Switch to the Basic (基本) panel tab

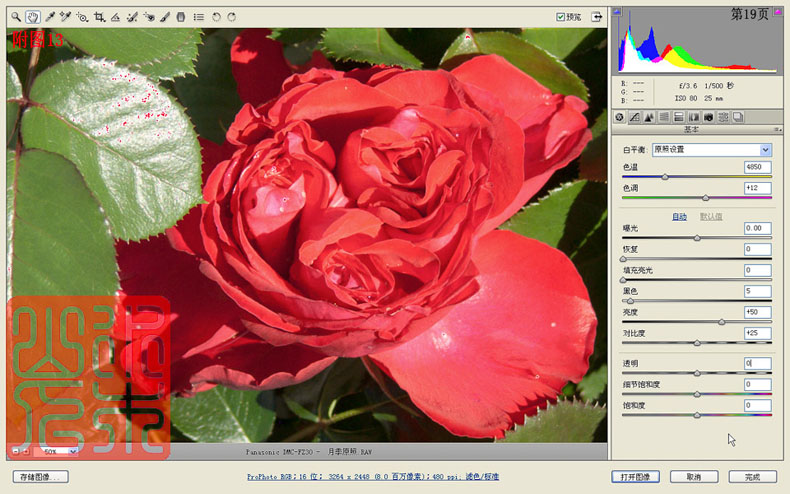[x=620, y=117]
